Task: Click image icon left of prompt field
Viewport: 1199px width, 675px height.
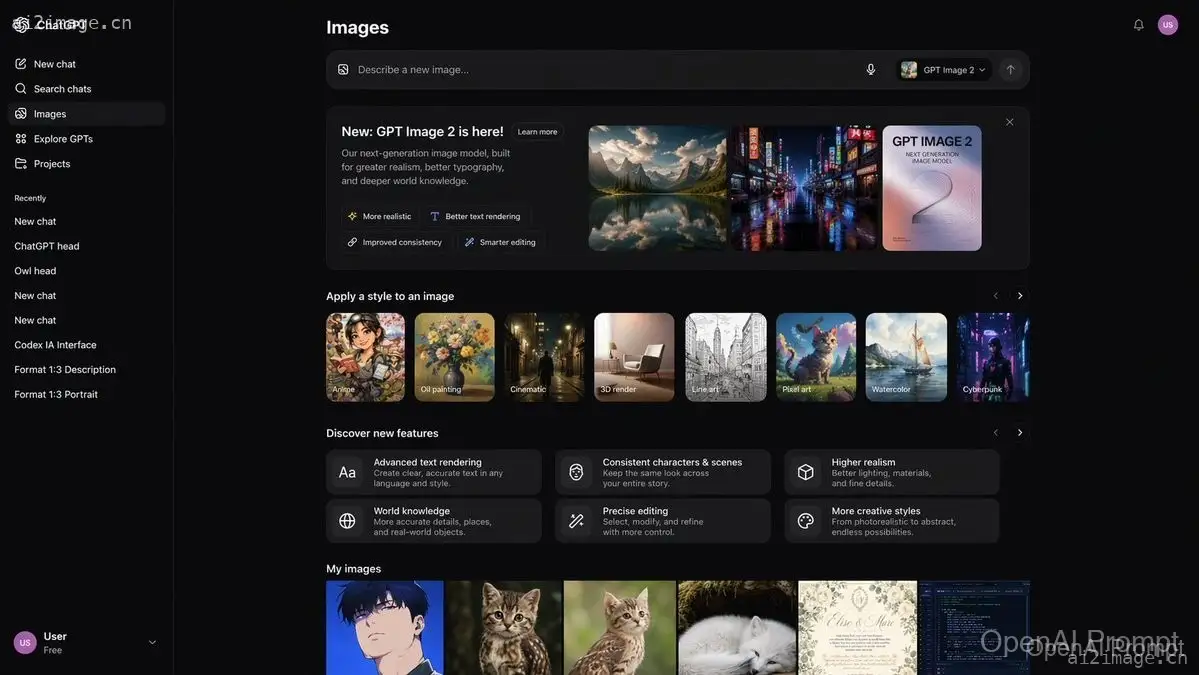Action: [343, 70]
